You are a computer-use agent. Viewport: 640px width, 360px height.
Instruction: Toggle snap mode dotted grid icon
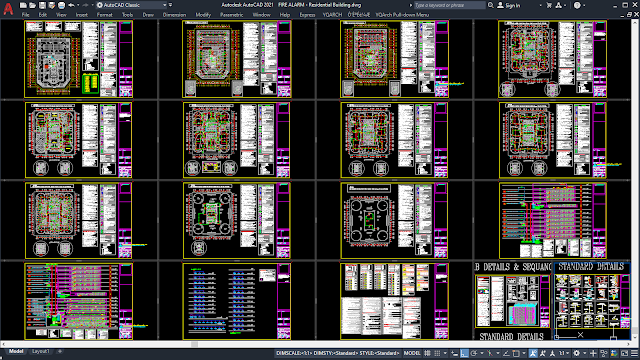[437, 353]
